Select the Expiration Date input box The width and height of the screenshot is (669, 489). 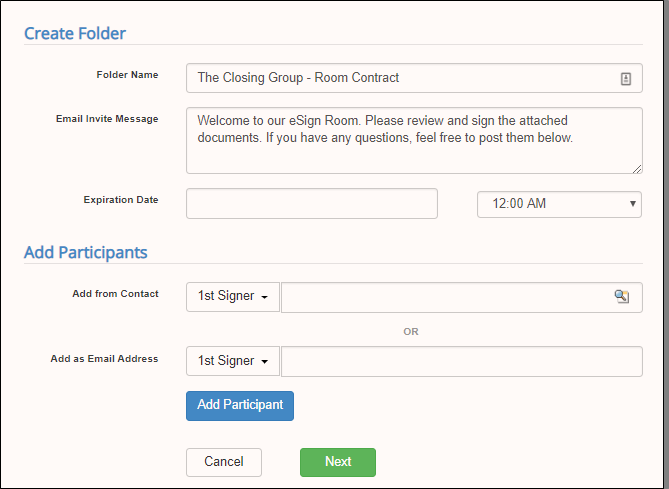pyautogui.click(x=312, y=203)
